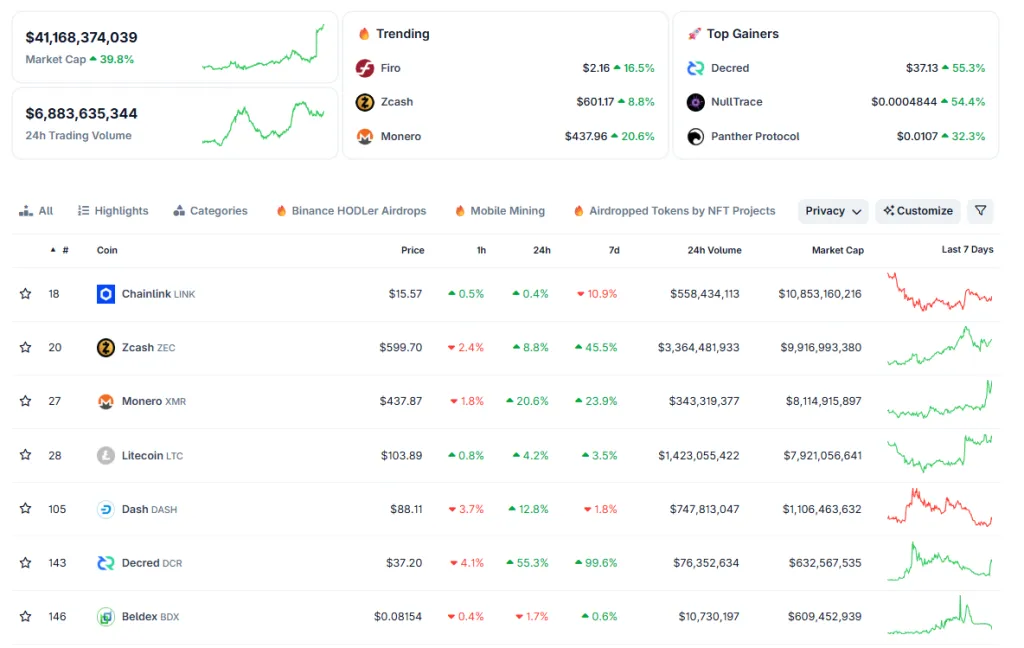Star Chainlink as a favorite
The width and height of the screenshot is (1024, 648).
pos(26,294)
